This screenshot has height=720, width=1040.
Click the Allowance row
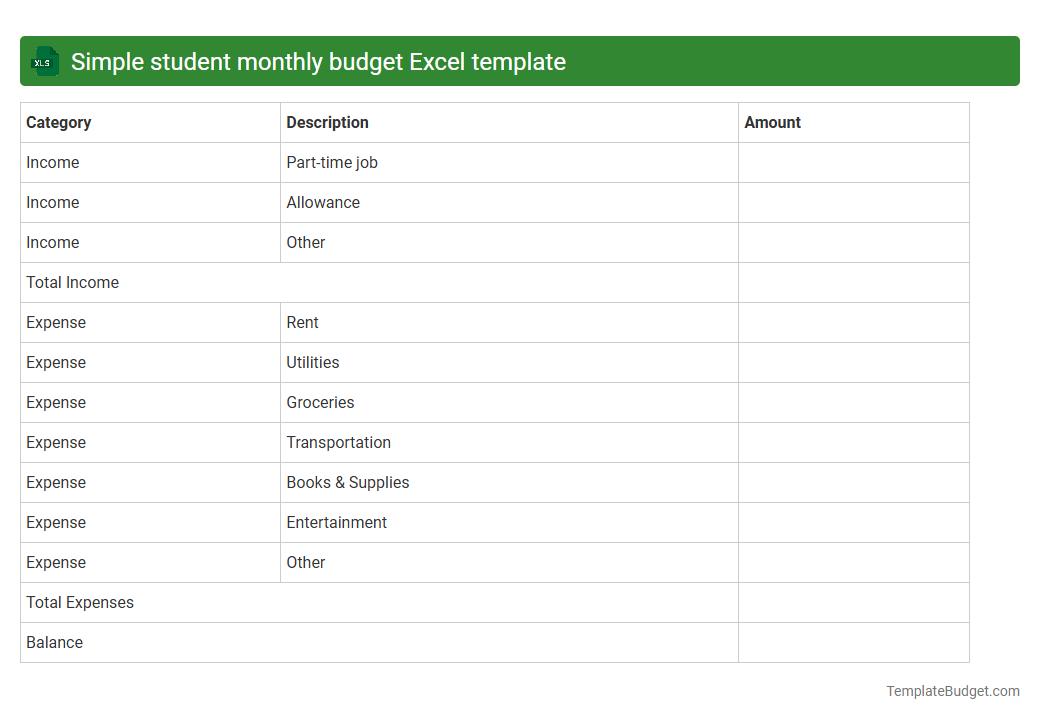[323, 202]
